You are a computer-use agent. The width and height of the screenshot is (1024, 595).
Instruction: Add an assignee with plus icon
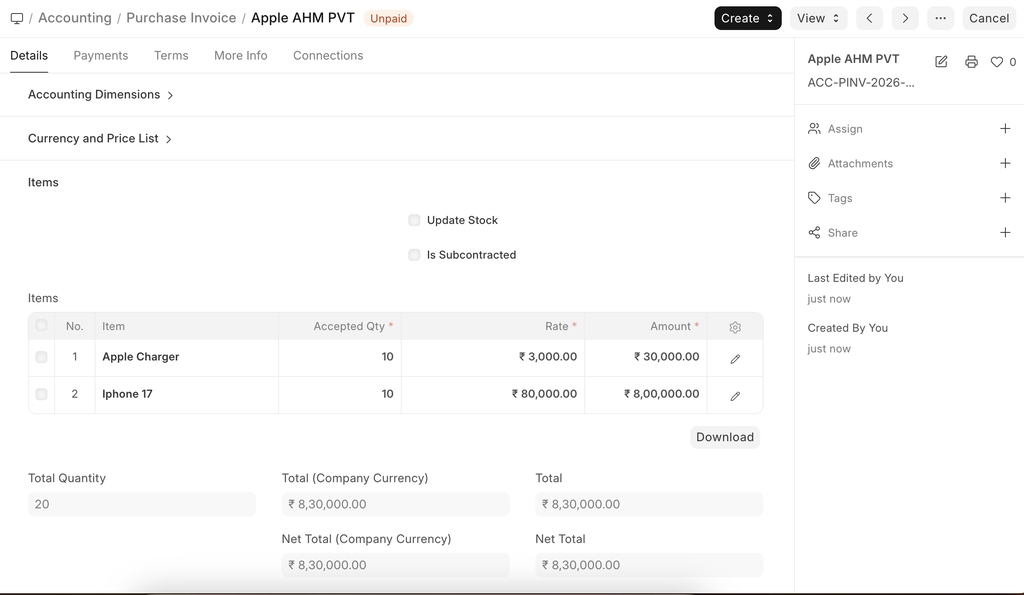[1005, 129]
